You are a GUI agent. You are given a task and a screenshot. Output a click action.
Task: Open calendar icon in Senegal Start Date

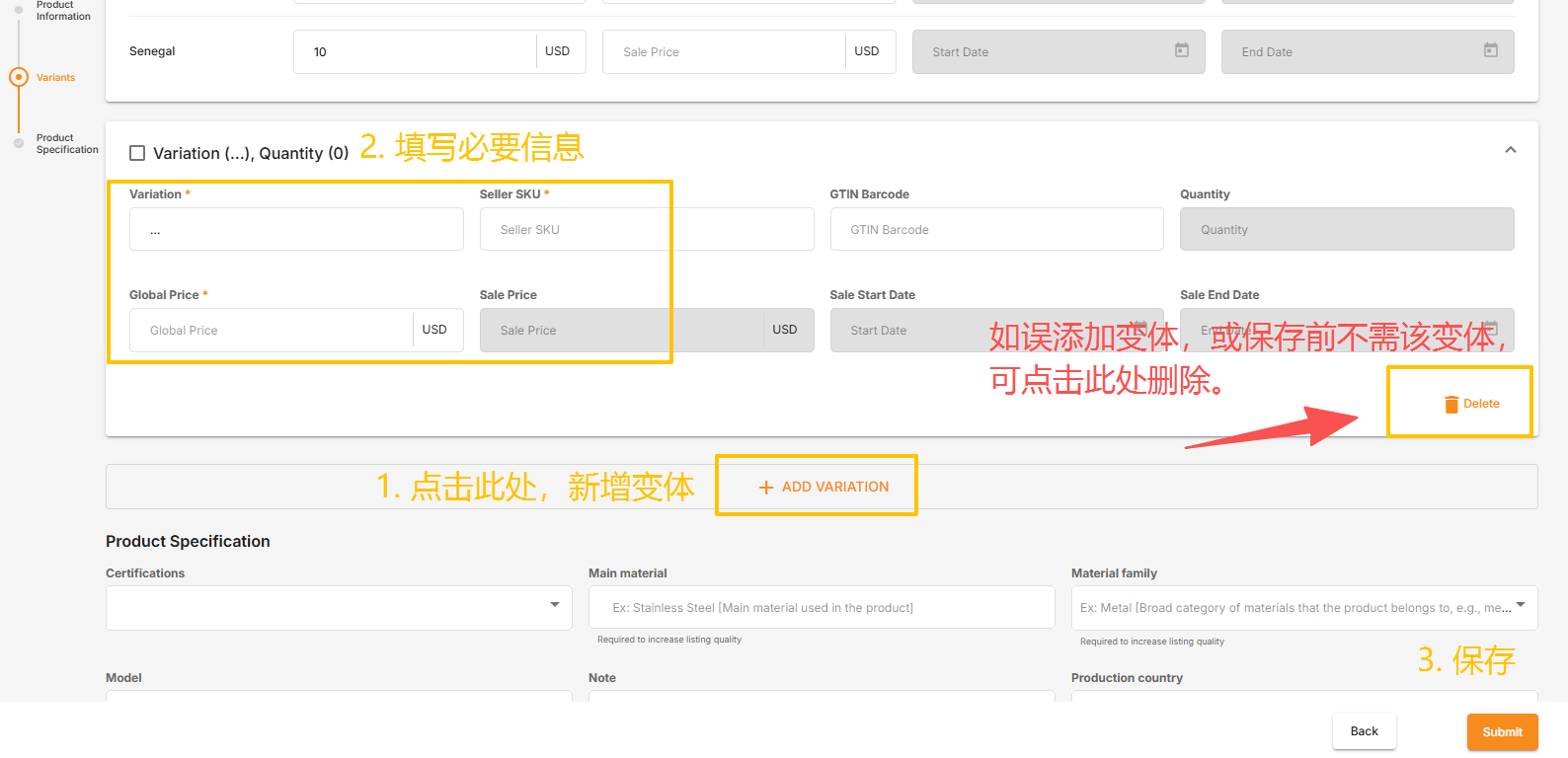(x=1181, y=50)
